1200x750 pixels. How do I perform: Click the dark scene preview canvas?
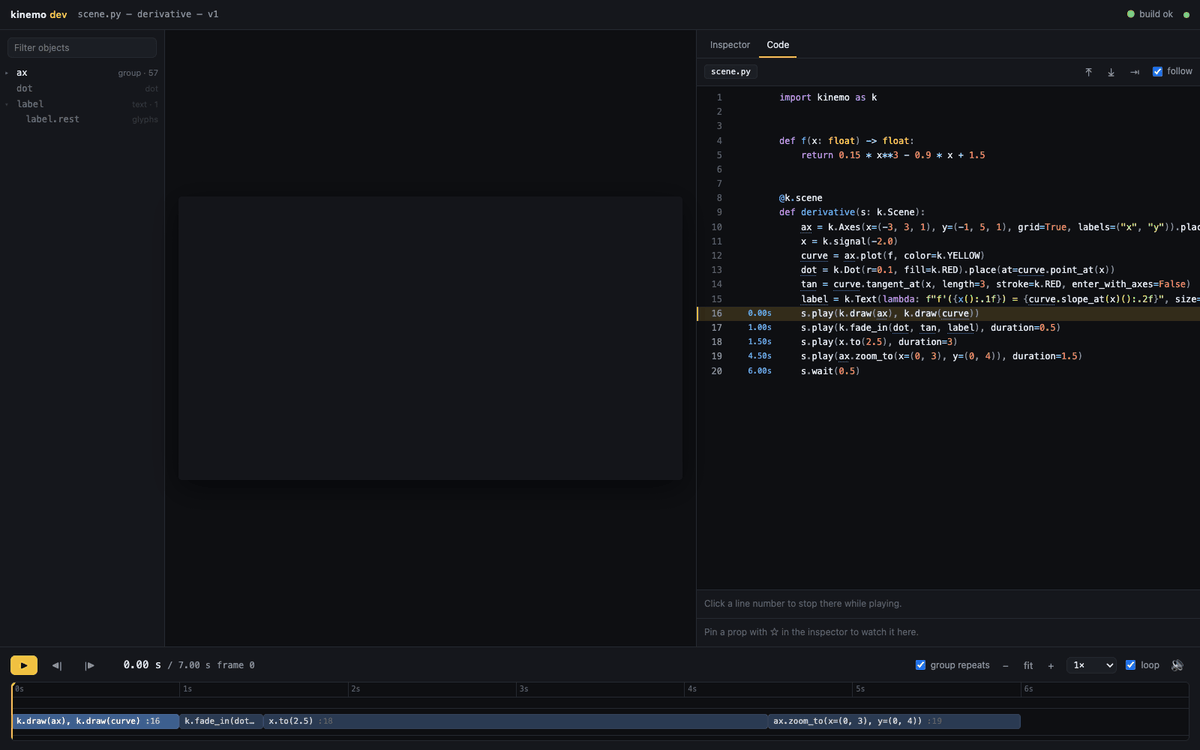(x=430, y=338)
